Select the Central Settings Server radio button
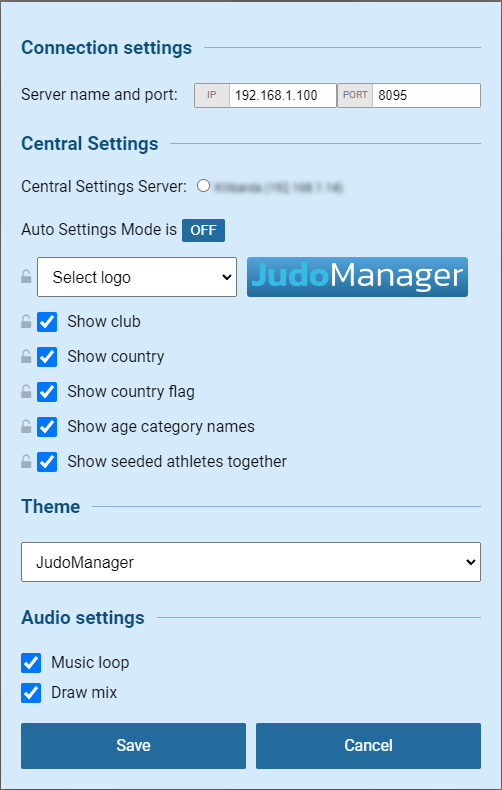This screenshot has height=790, width=502. pos(204,186)
